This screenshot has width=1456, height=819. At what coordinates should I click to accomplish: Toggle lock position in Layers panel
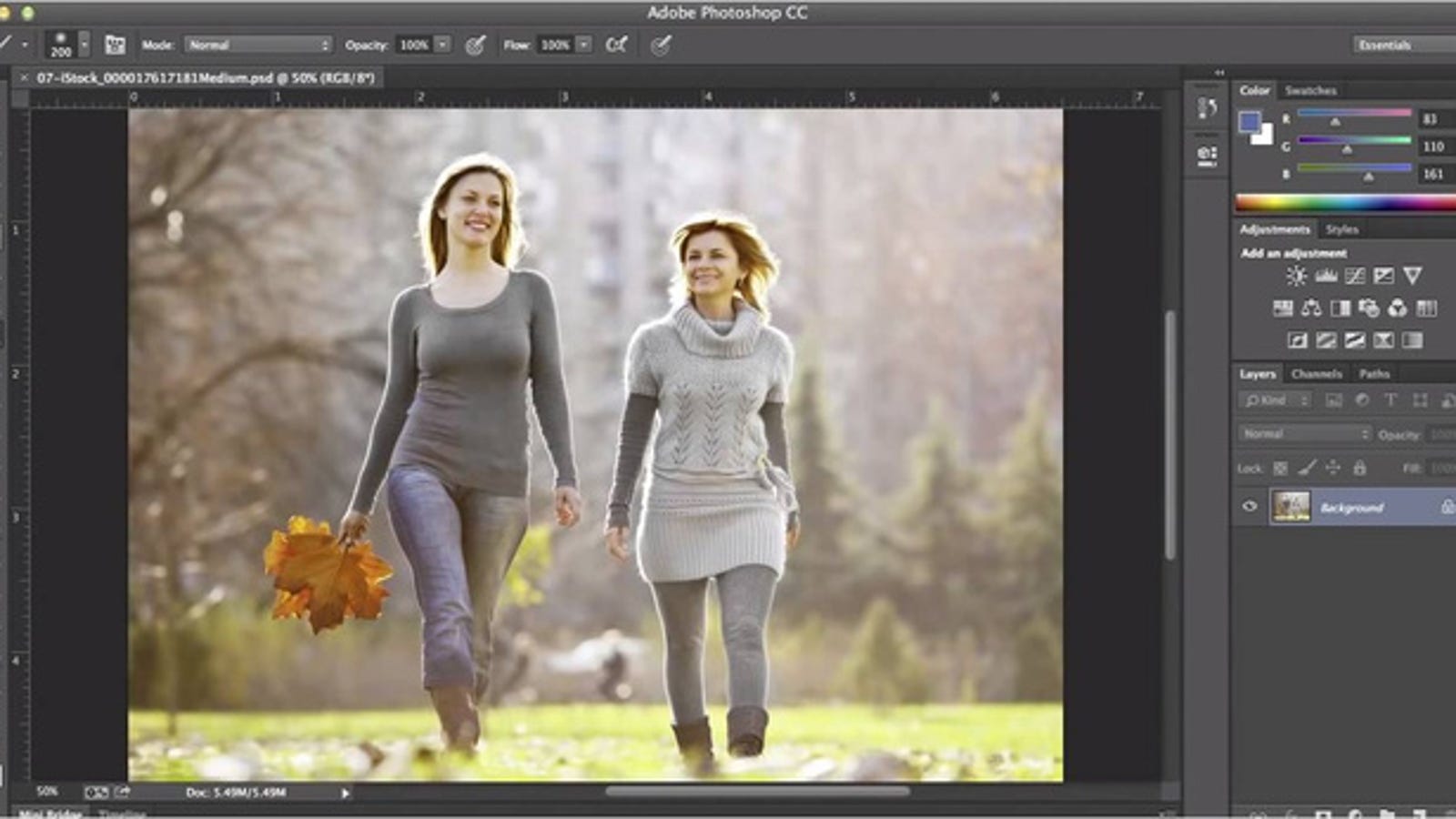[x=1333, y=468]
